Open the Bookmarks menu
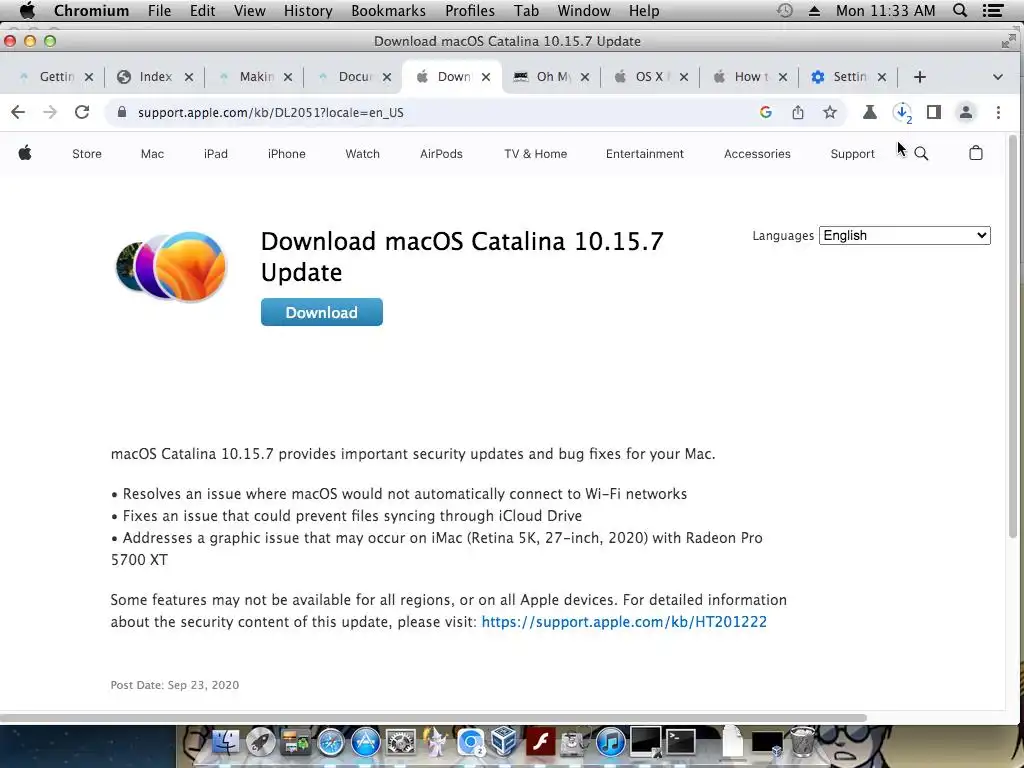Image resolution: width=1024 pixels, height=768 pixels. pos(389,10)
